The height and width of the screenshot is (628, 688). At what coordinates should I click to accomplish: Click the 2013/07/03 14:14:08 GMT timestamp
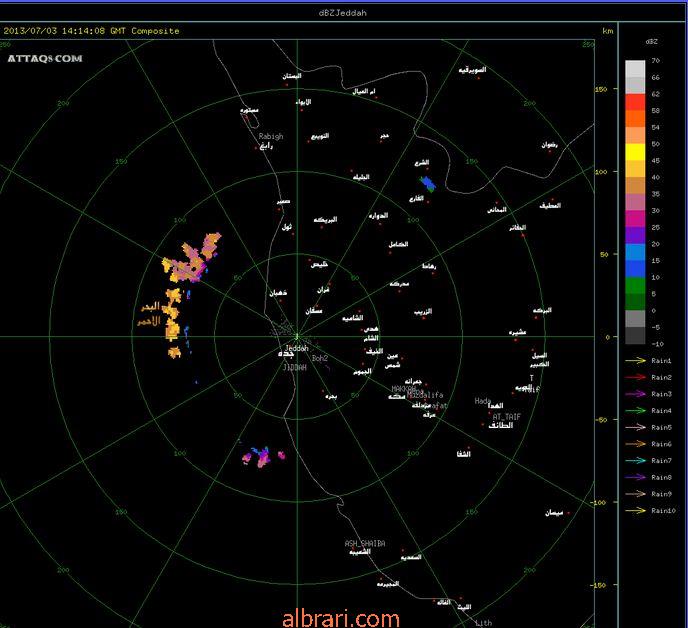point(64,31)
